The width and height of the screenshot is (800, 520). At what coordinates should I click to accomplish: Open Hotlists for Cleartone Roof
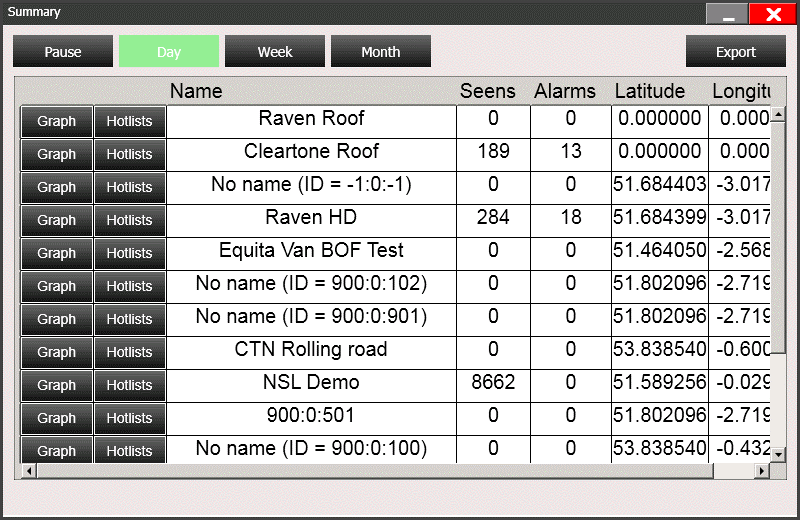[130, 154]
